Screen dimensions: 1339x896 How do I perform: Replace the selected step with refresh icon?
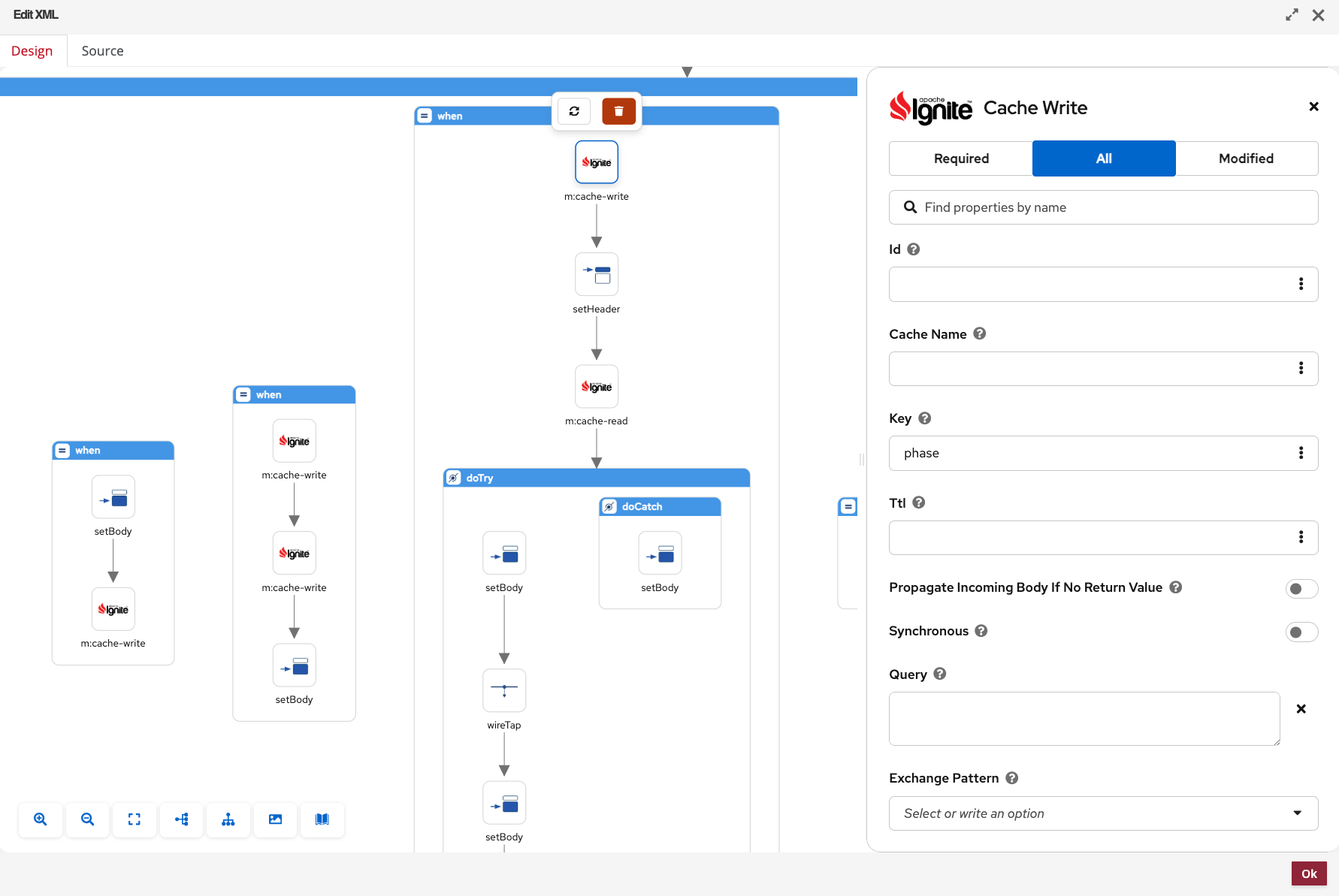tap(574, 111)
